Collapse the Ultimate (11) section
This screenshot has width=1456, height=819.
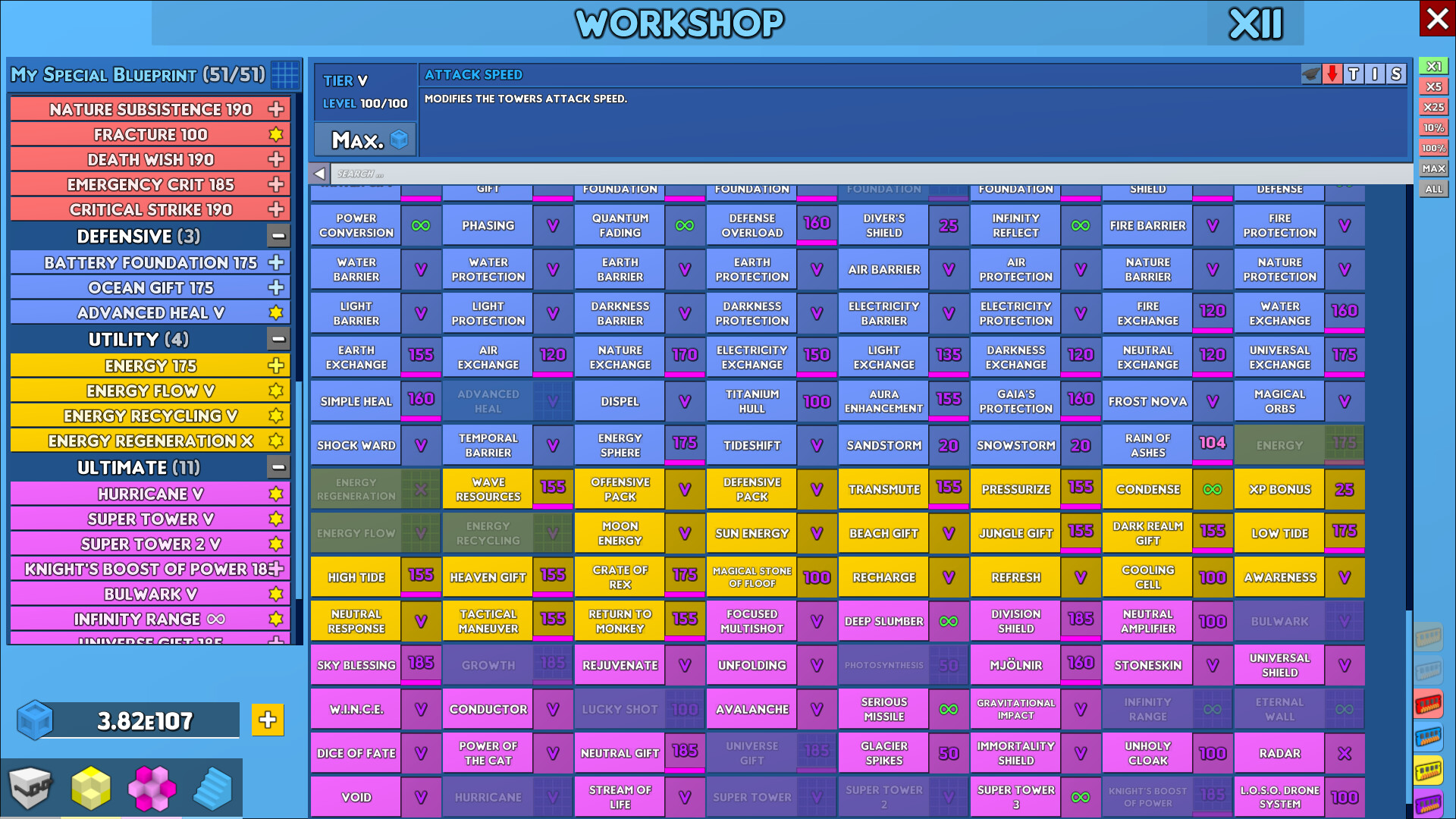[x=278, y=467]
